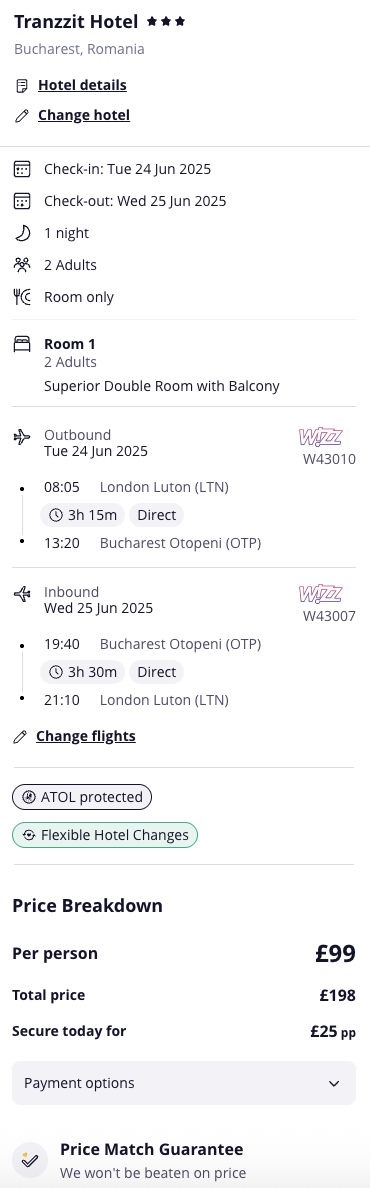Viewport: 370px width, 1188px height.
Task: Click the Change hotel link
Action: coord(83,115)
